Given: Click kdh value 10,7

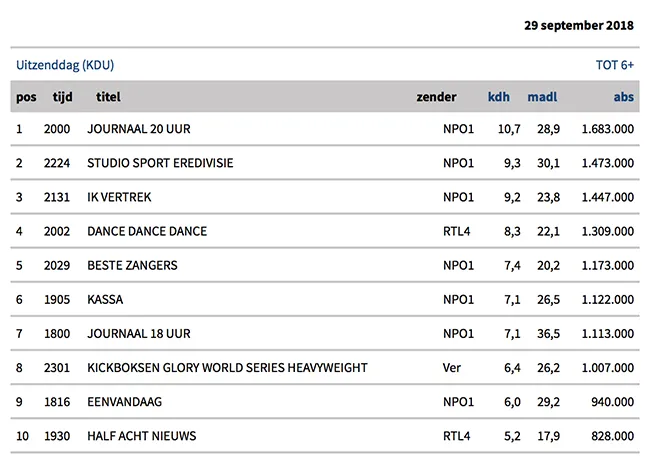Looking at the screenshot, I should tap(509, 129).
